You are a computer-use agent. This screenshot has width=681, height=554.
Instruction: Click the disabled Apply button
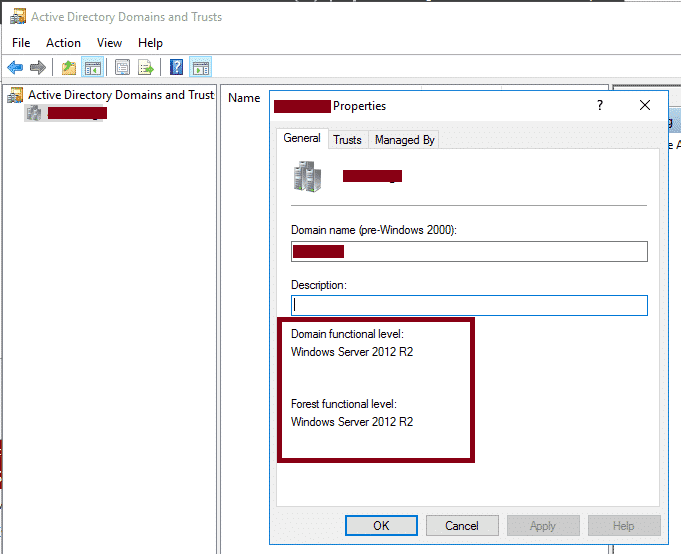[543, 526]
